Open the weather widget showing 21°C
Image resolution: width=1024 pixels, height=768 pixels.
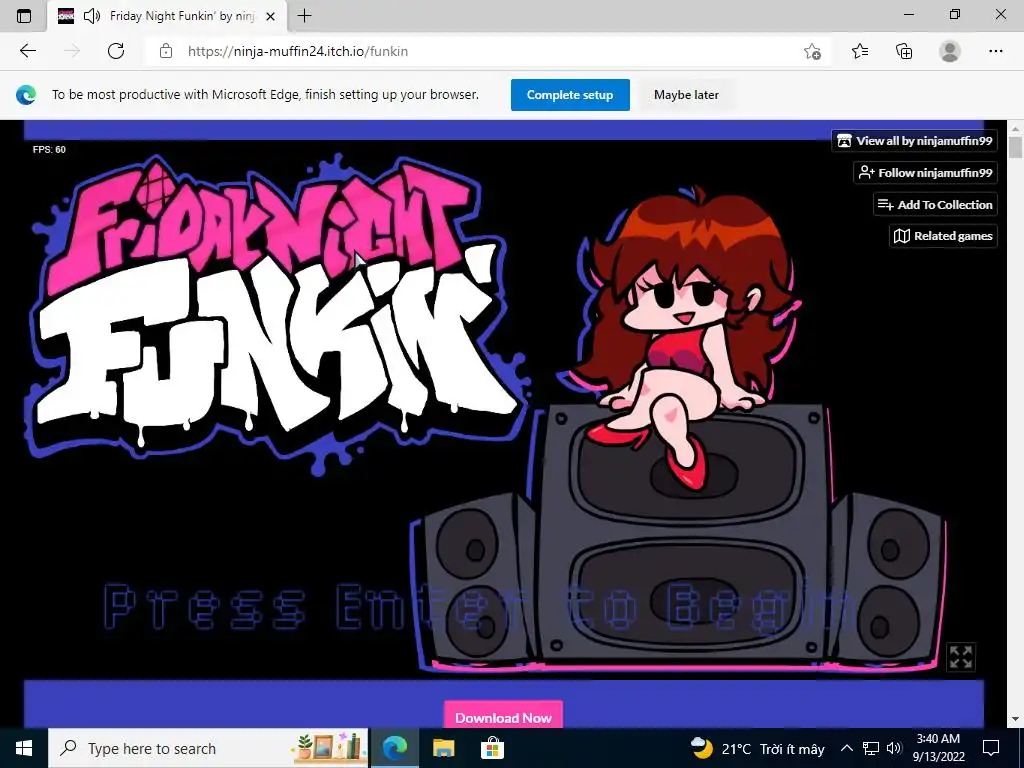(x=758, y=748)
